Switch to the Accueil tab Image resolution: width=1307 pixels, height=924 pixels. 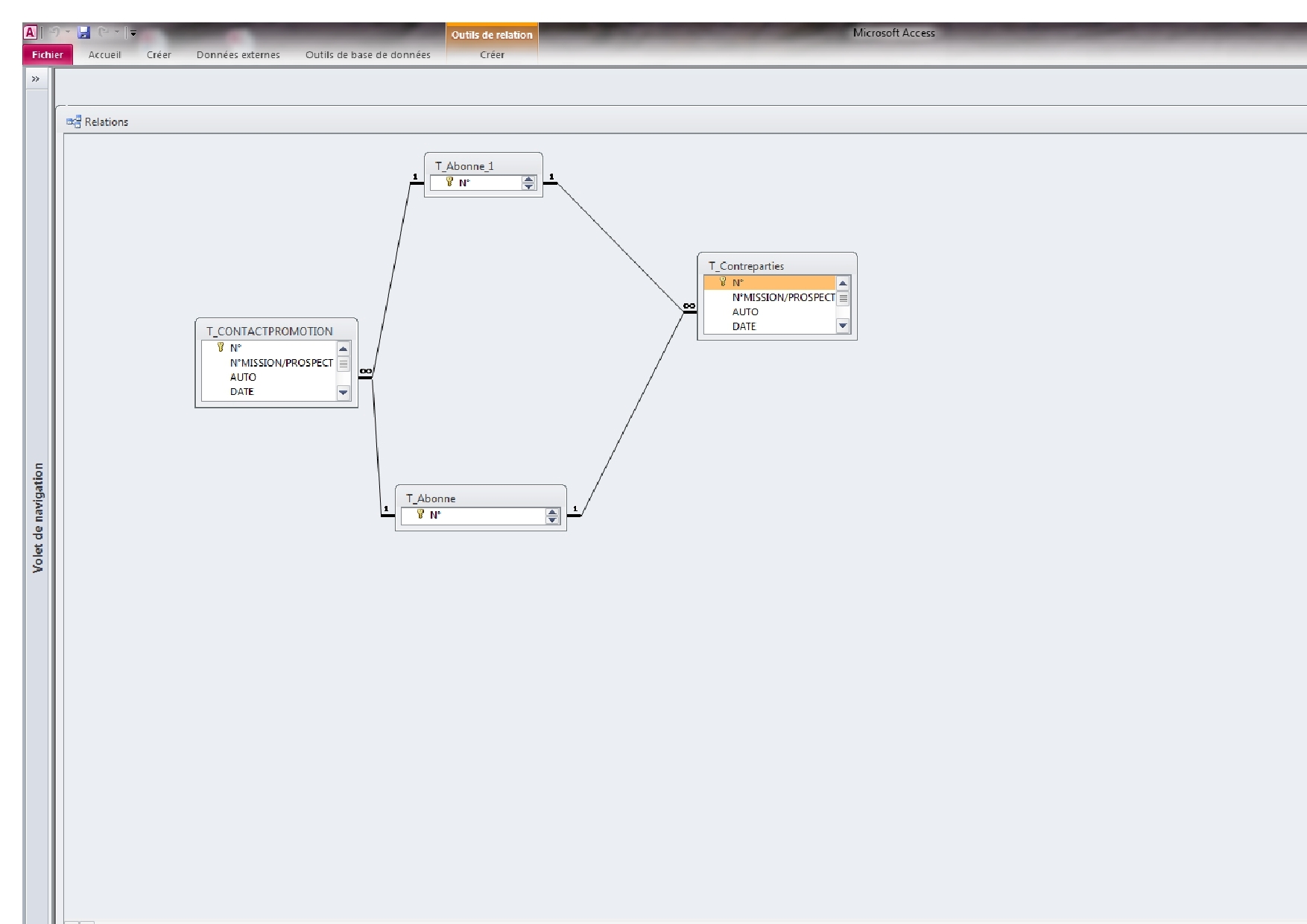click(x=104, y=54)
